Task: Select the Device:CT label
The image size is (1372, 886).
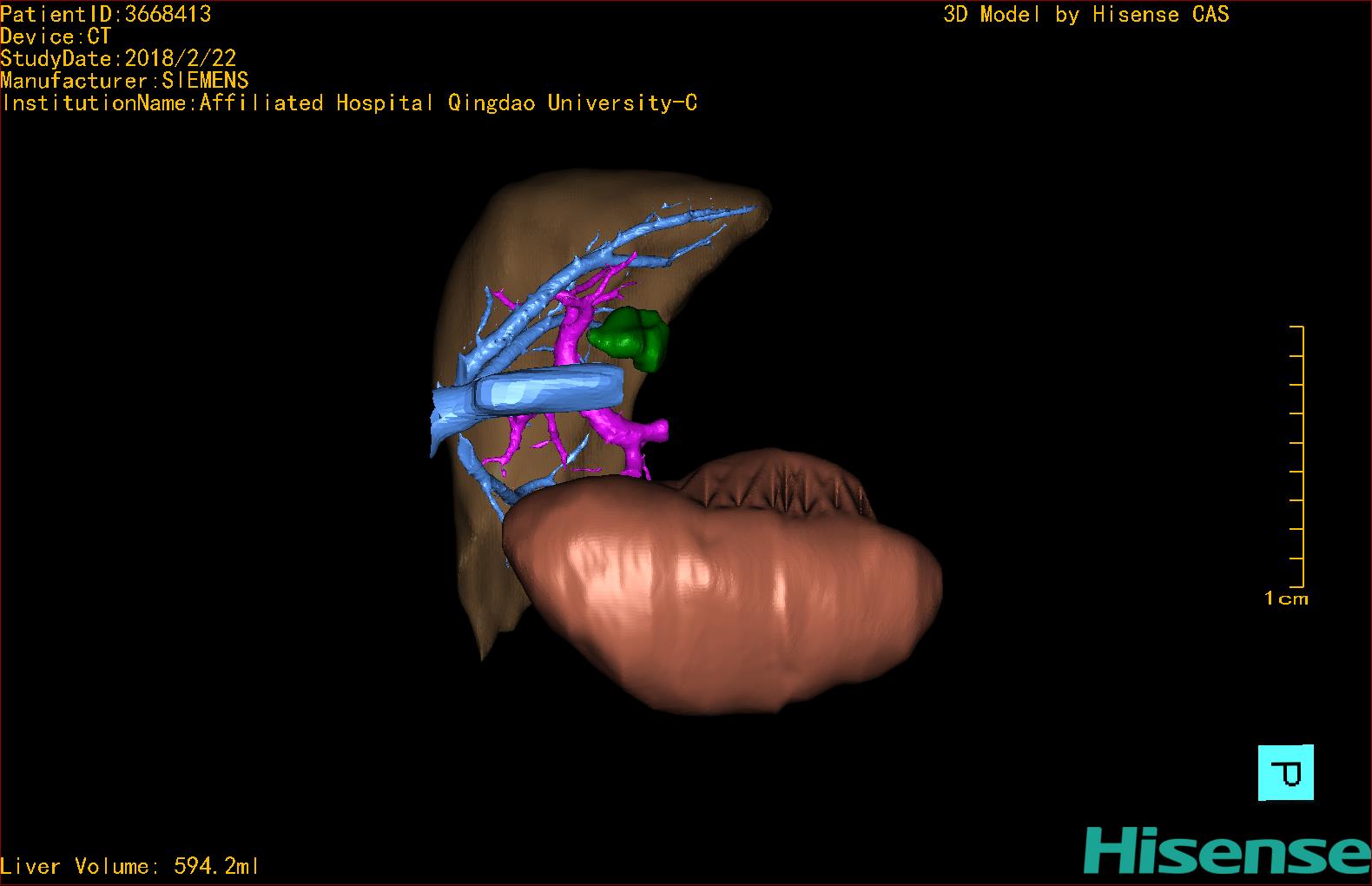Action: [x=56, y=36]
